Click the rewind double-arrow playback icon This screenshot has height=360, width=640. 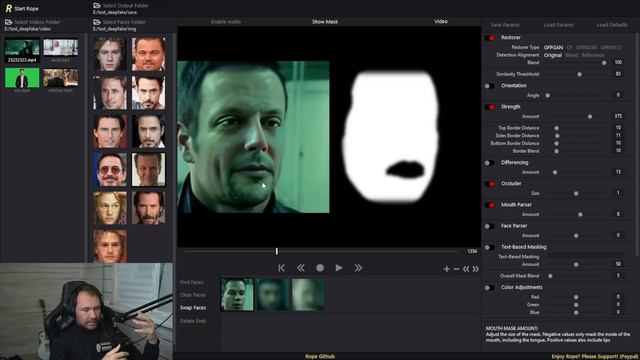[x=300, y=268]
